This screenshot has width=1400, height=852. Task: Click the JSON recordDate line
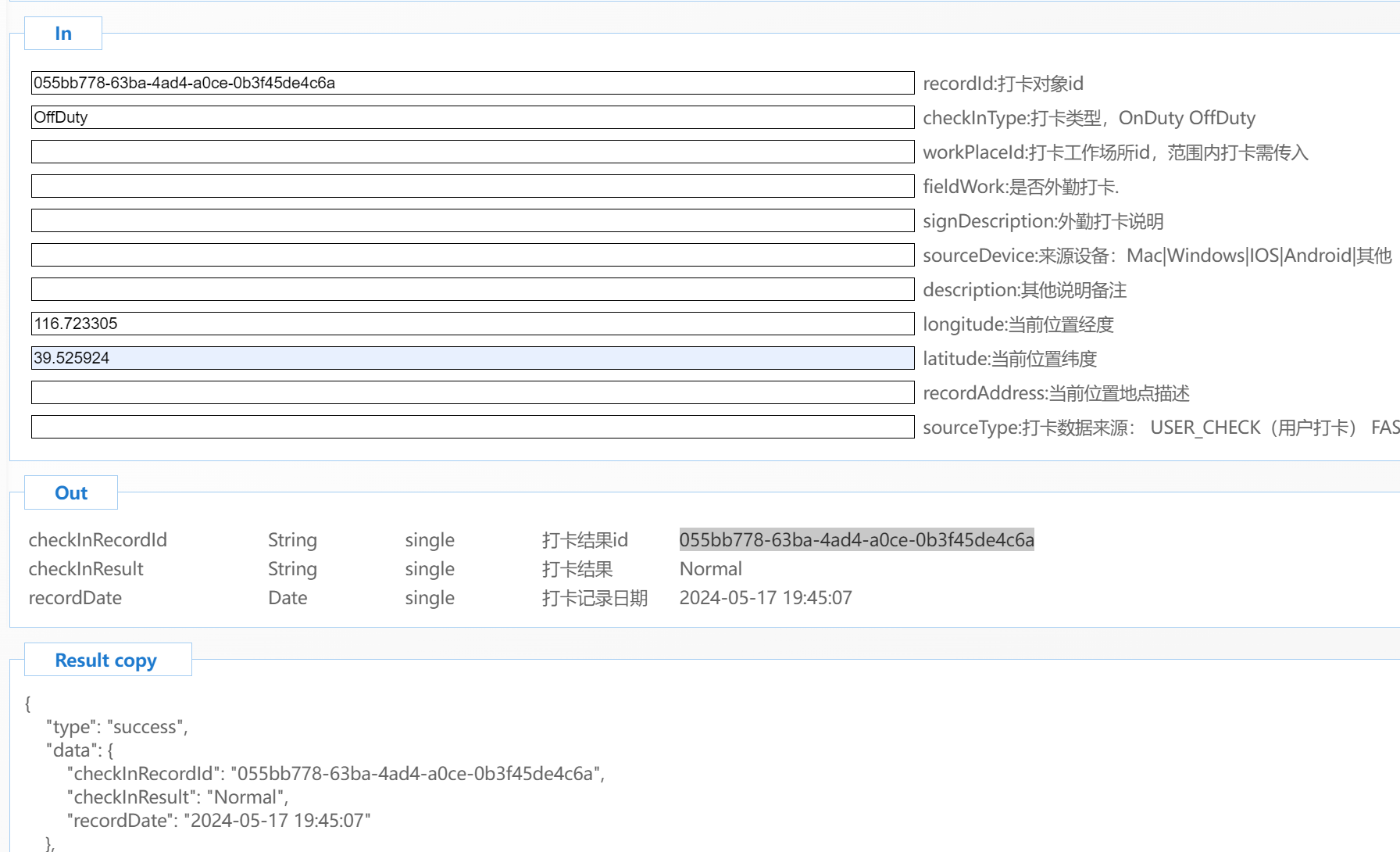pyautogui.click(x=219, y=821)
